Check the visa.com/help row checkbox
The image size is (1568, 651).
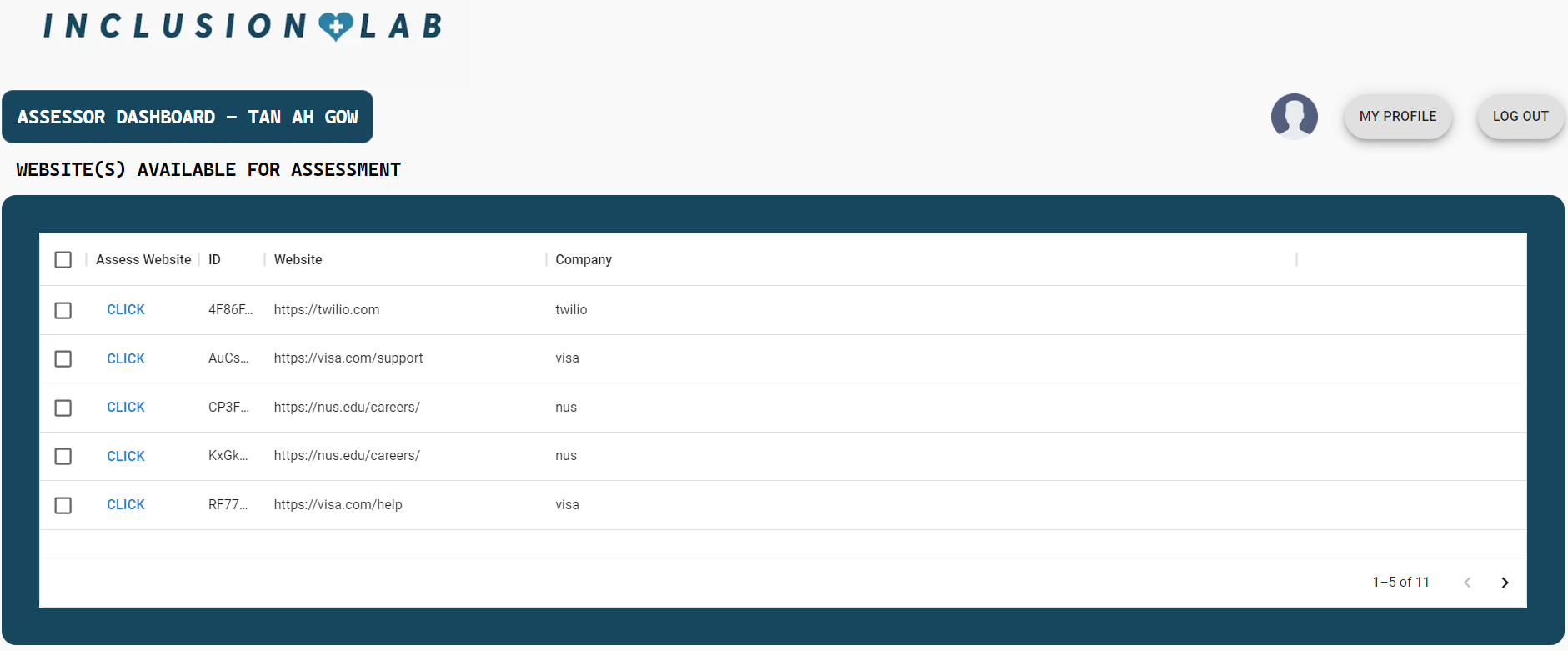[x=63, y=505]
